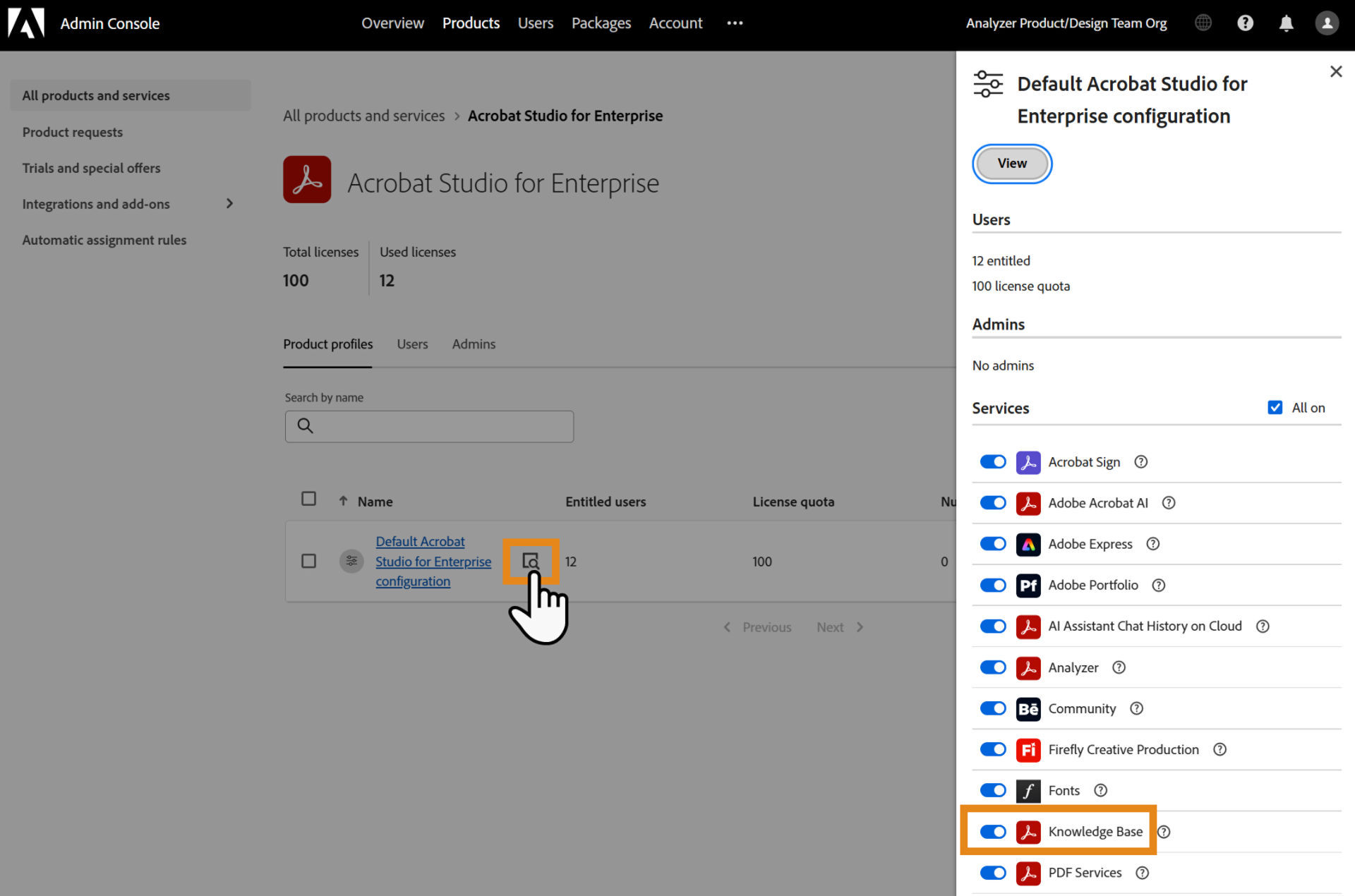Image resolution: width=1355 pixels, height=896 pixels.
Task: Open the help question mark icon in header
Action: (1245, 23)
